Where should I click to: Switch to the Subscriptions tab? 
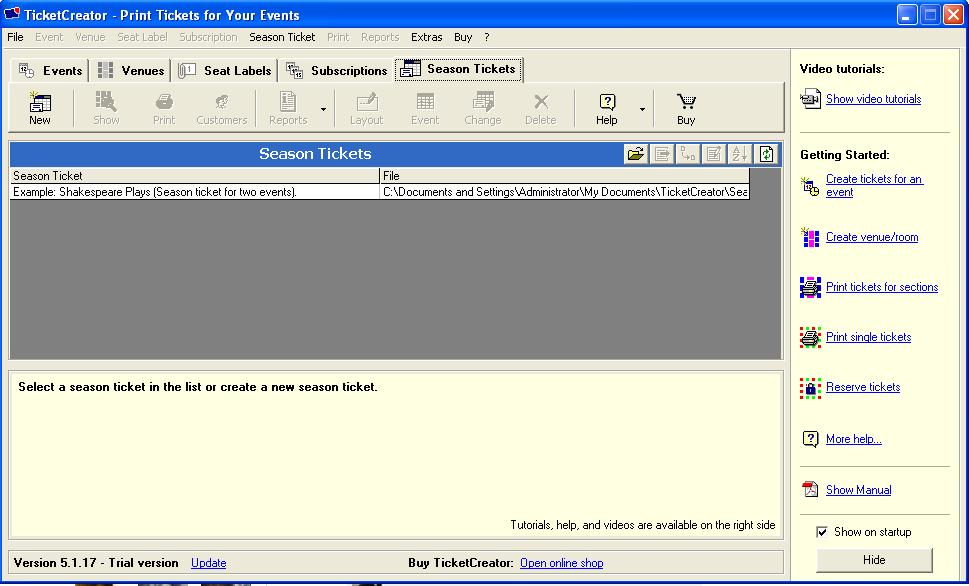coord(337,70)
